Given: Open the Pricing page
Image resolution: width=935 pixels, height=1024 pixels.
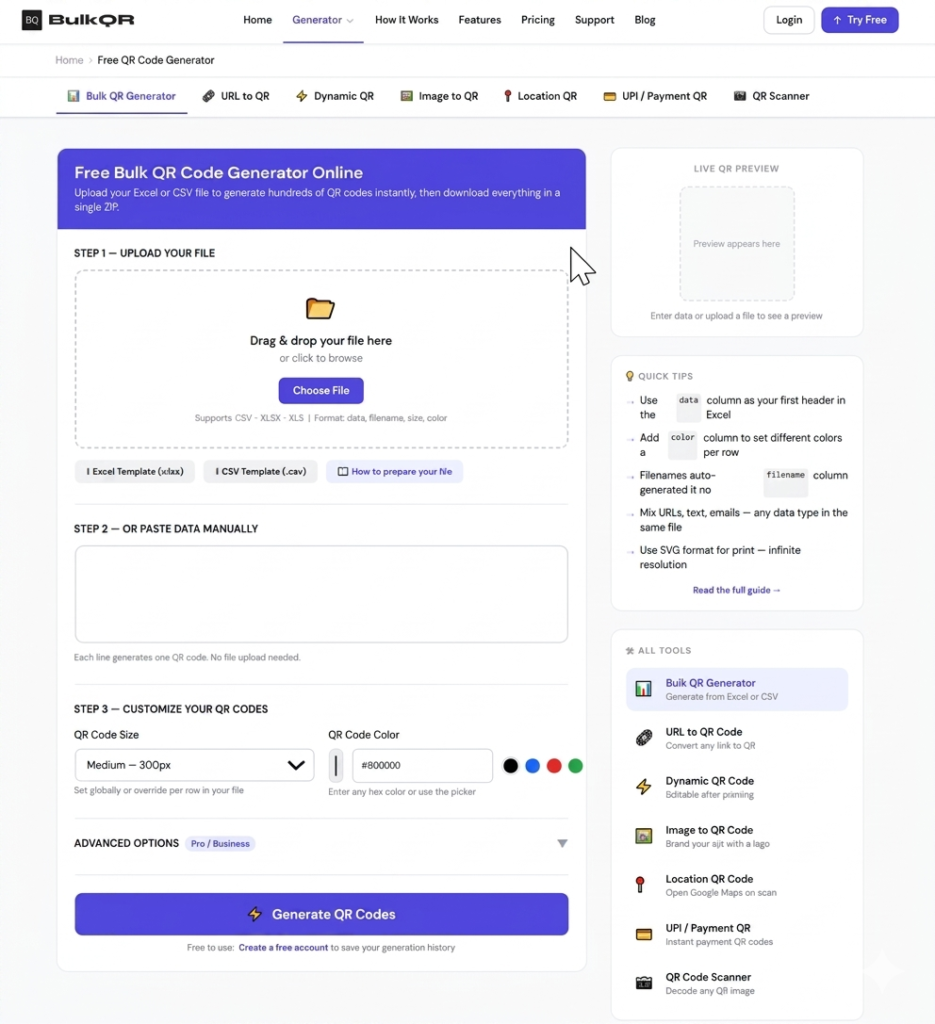Looking at the screenshot, I should click(537, 20).
